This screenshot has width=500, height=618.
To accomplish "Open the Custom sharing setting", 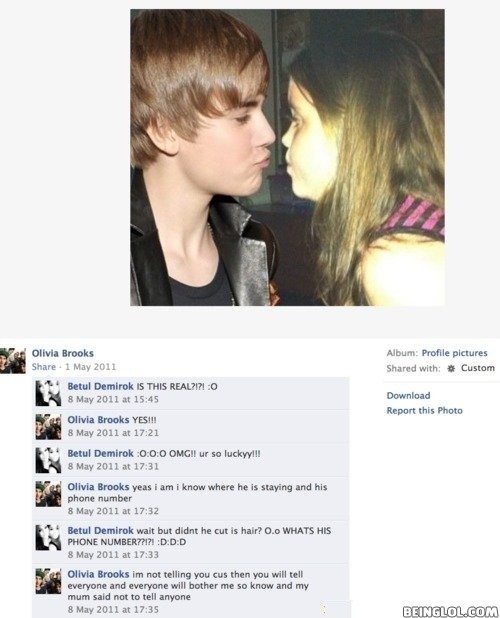I will tap(478, 368).
